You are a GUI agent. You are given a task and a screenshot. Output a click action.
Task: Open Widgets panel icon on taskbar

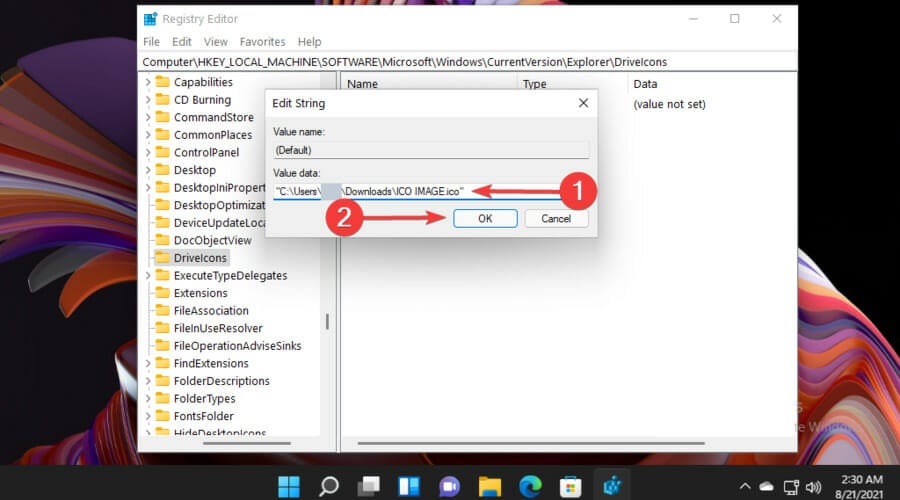coord(409,487)
